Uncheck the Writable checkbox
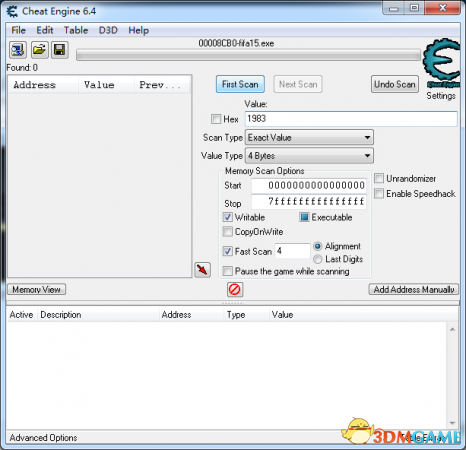 click(228, 217)
